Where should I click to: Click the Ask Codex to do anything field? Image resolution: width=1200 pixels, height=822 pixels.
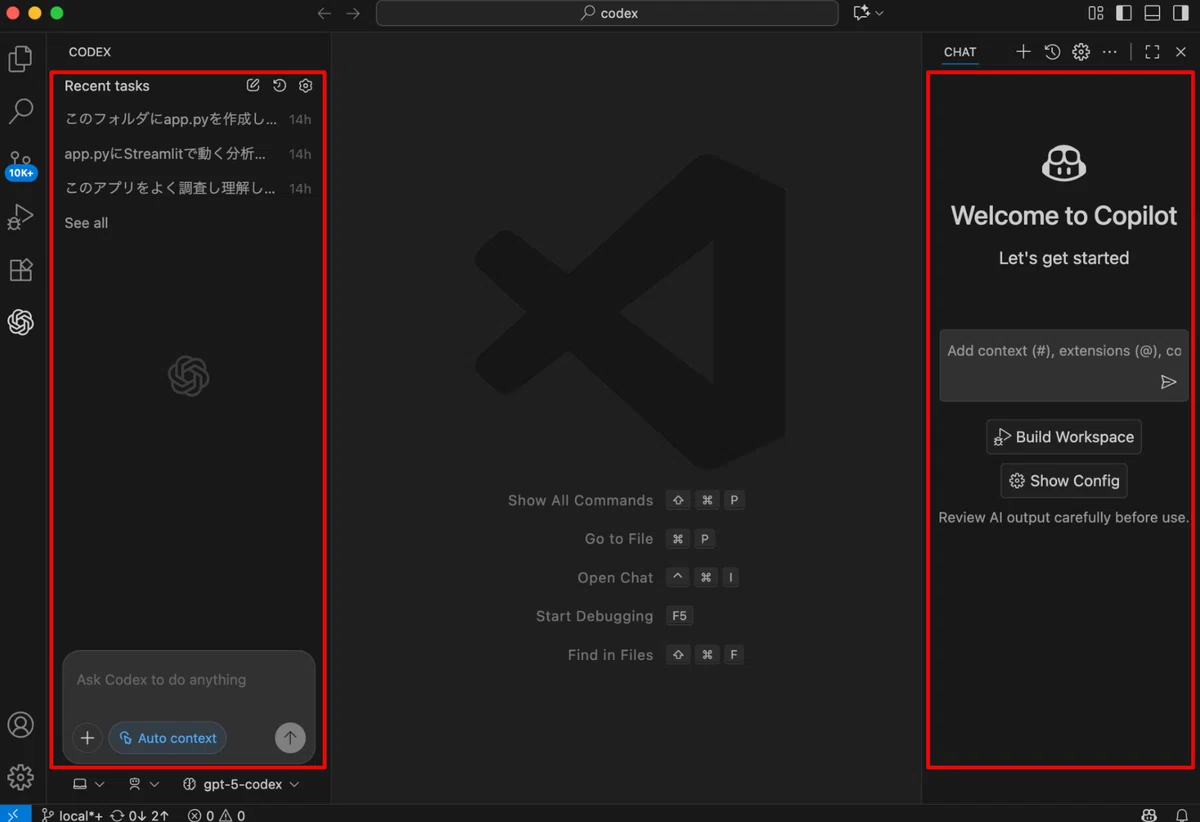pos(189,680)
